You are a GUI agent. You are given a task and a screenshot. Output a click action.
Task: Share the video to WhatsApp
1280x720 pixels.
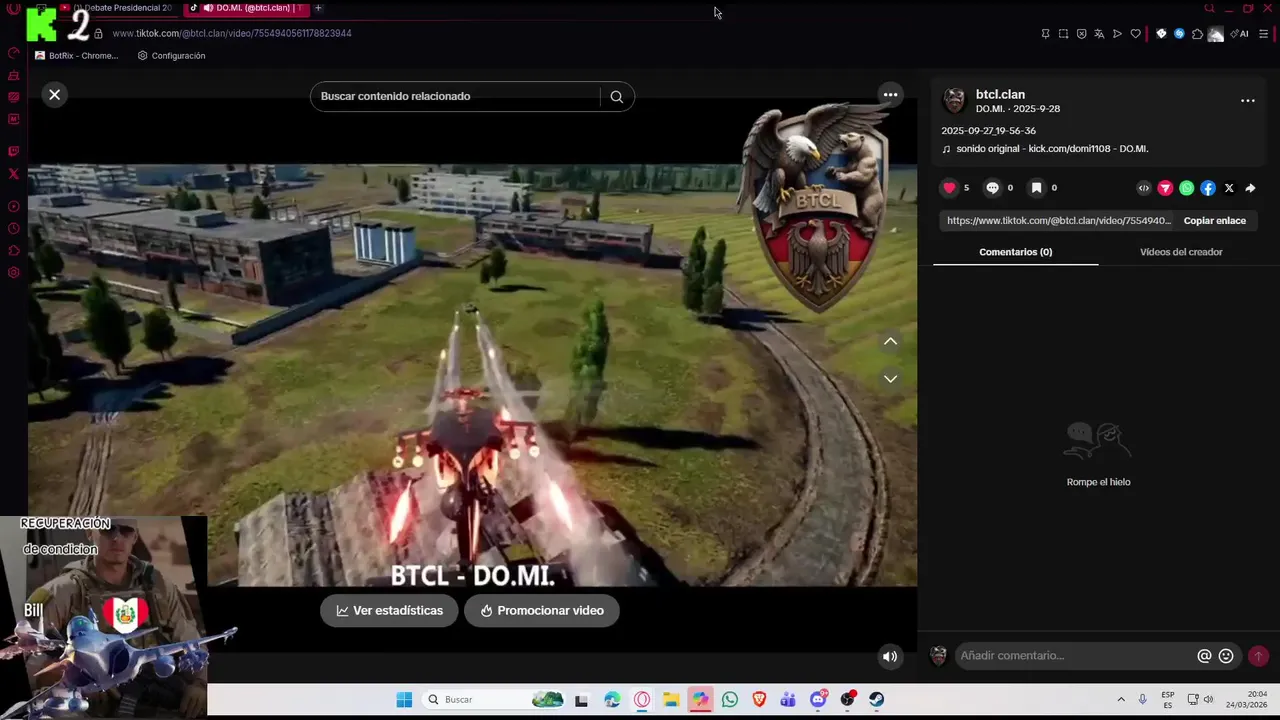pyautogui.click(x=1186, y=188)
